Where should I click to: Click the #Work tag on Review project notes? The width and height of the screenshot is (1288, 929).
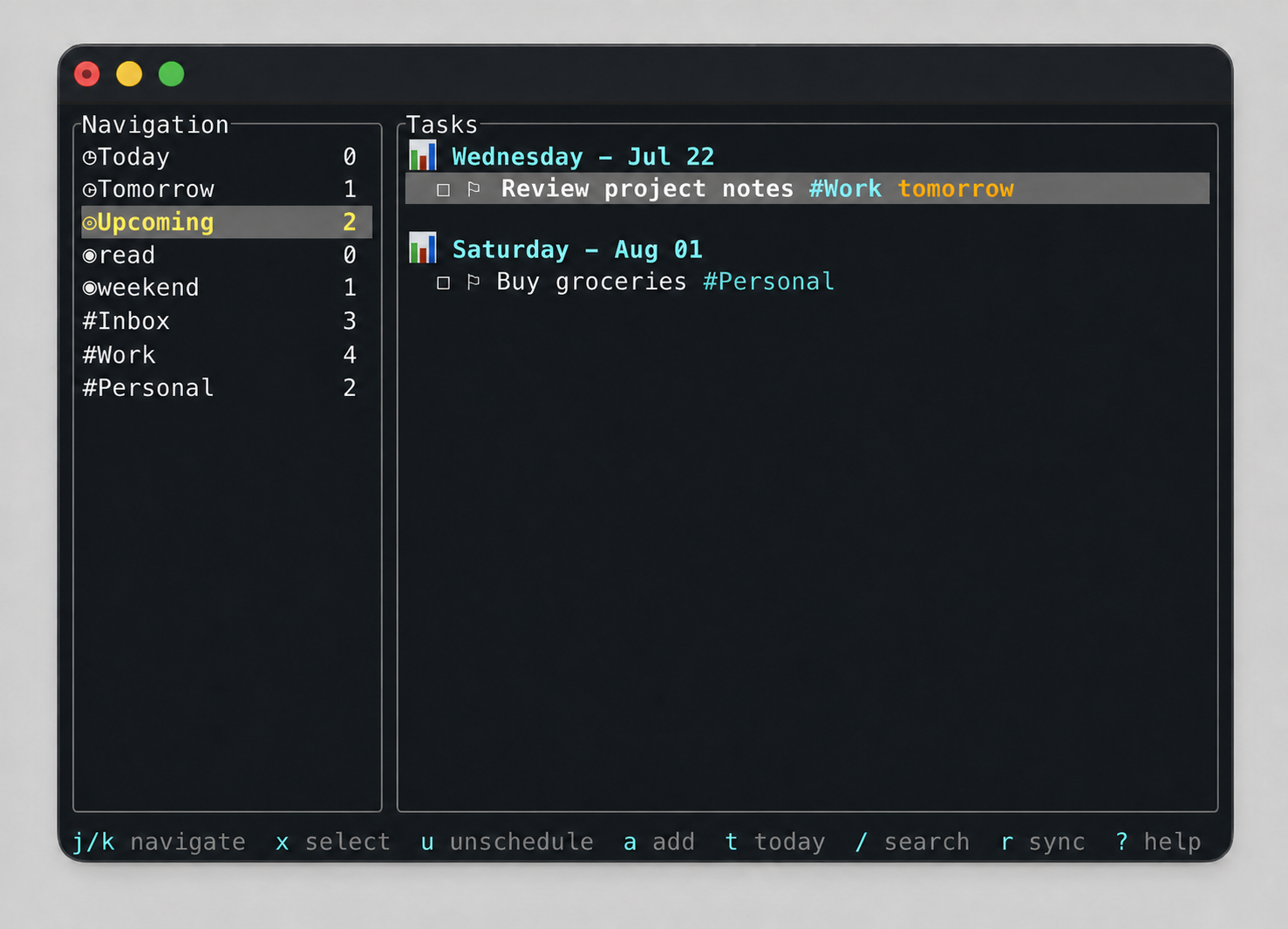[845, 188]
